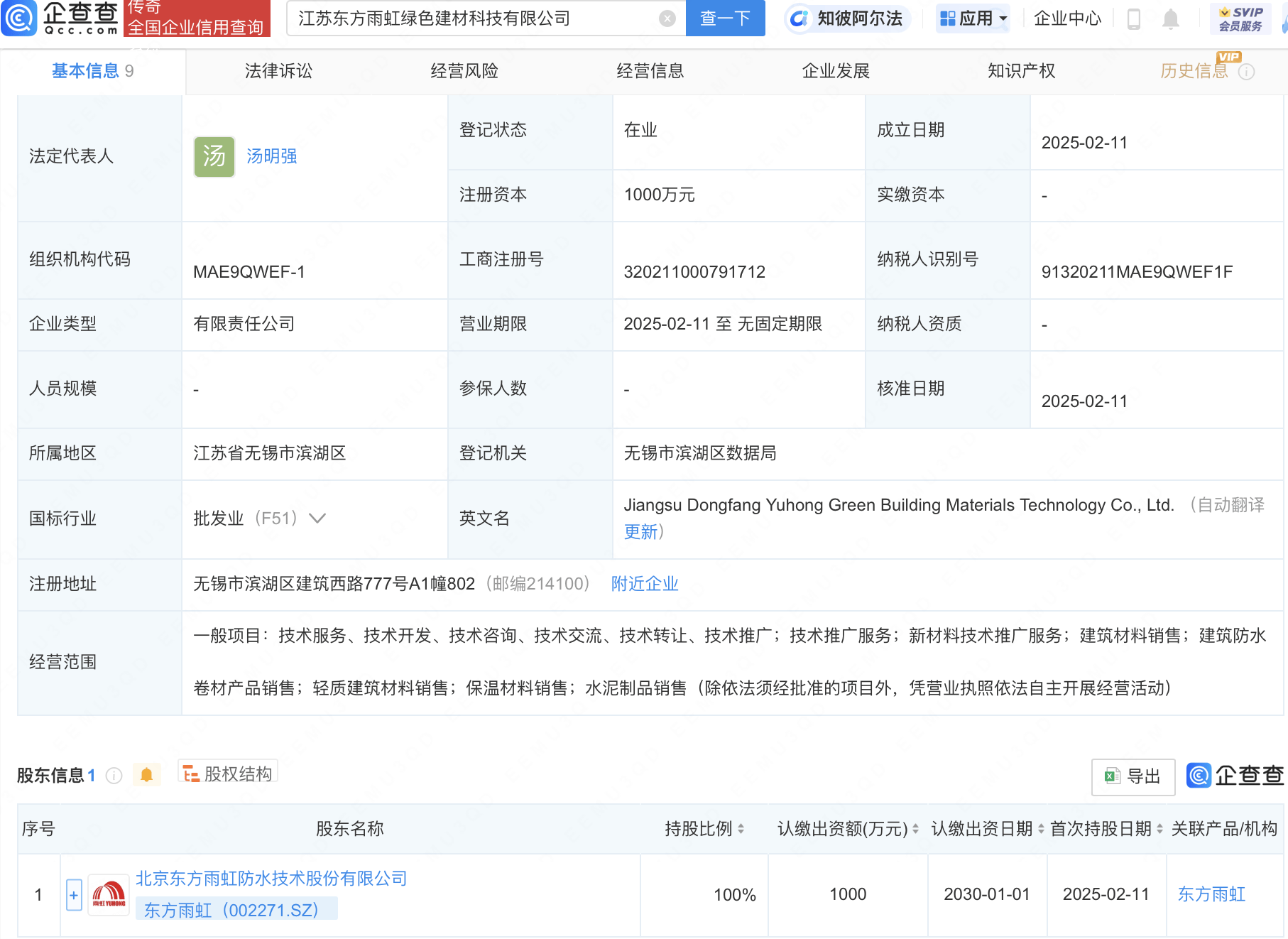Open SVIP member service badge
Screen dimensions: 1288x939
[x=1240, y=18]
